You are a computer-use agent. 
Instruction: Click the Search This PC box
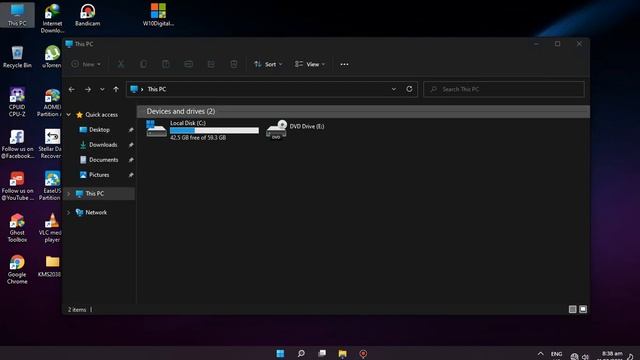(x=504, y=89)
